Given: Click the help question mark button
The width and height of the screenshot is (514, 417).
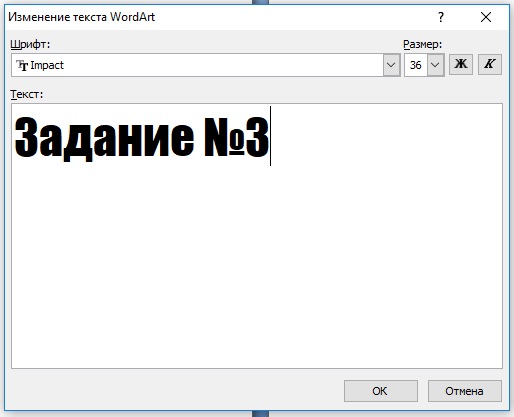Looking at the screenshot, I should click(x=441, y=17).
